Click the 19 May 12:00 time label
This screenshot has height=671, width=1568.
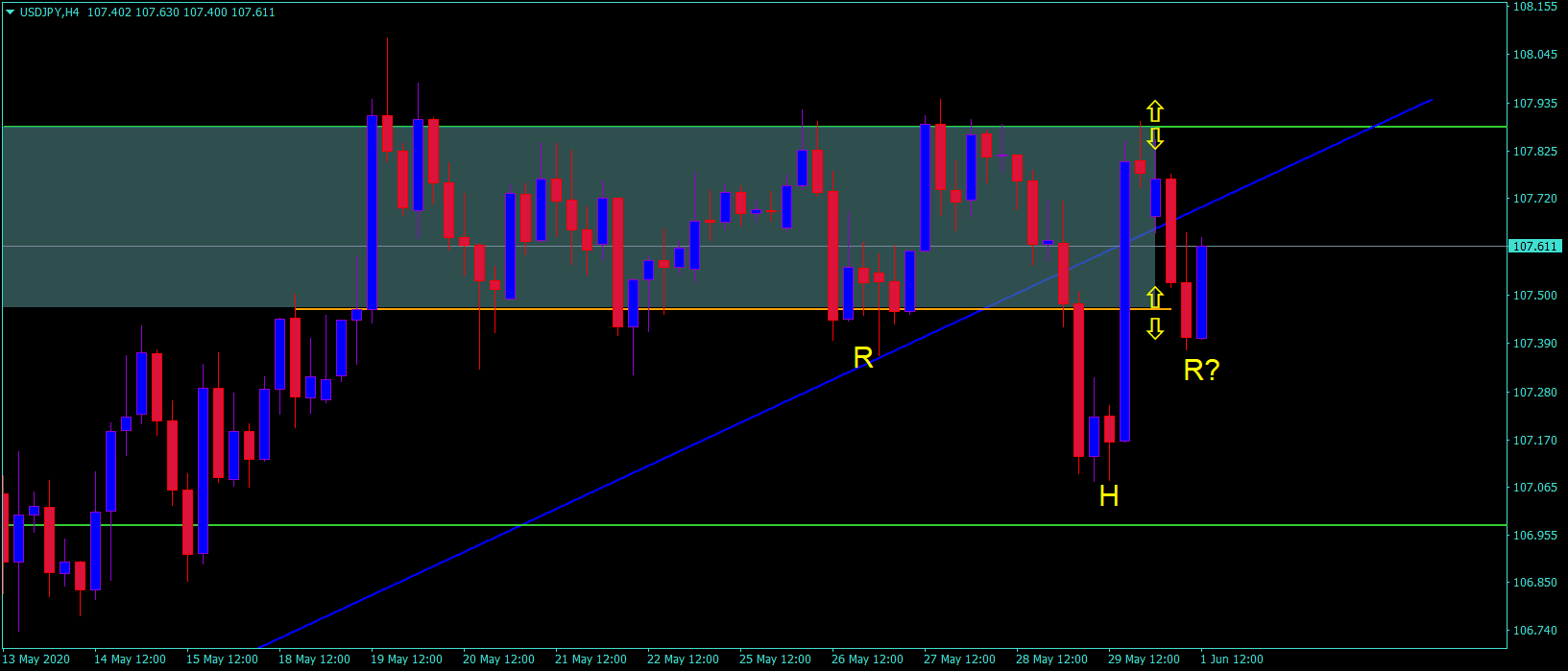pos(406,659)
